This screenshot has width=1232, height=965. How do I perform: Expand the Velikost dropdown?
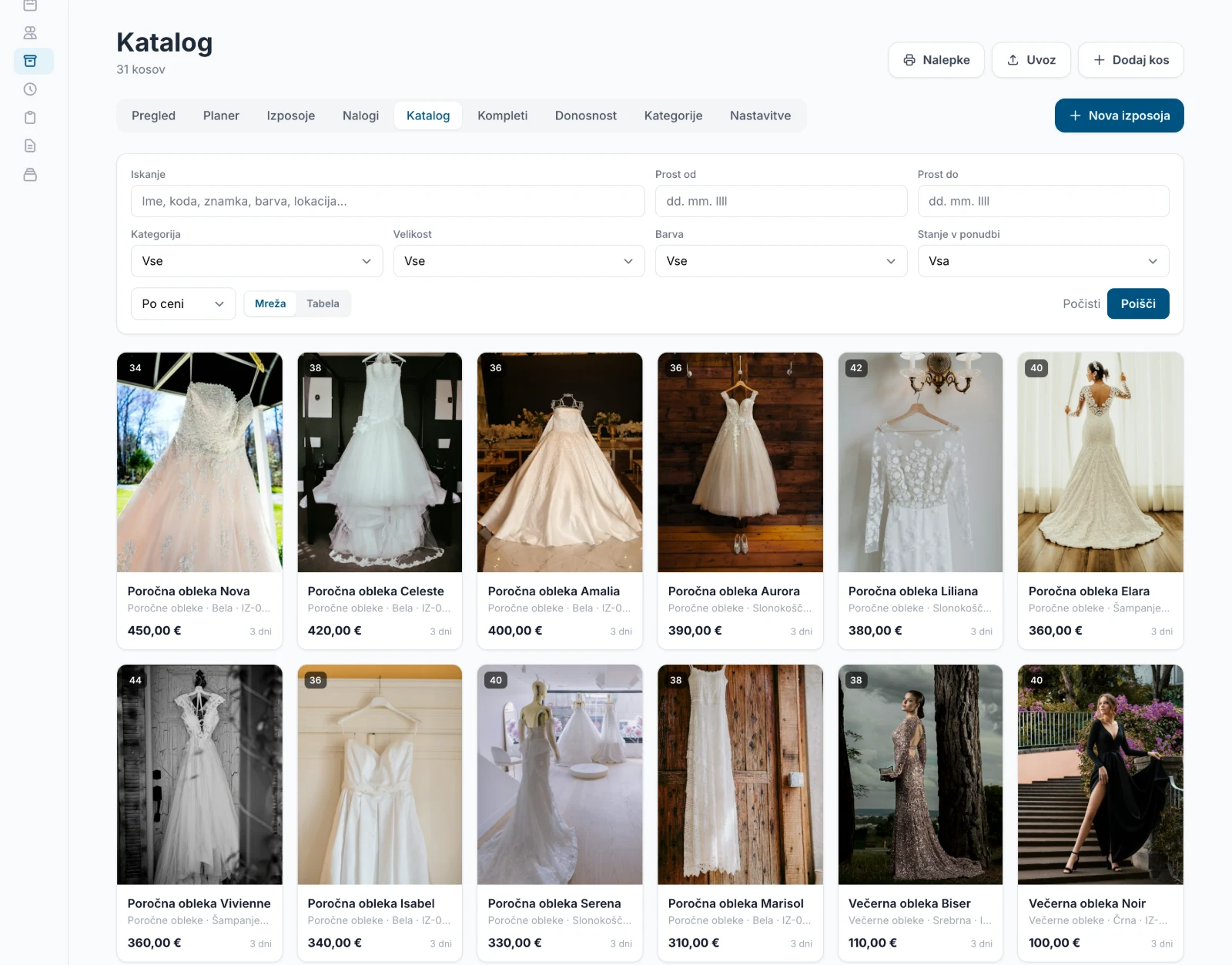point(518,261)
